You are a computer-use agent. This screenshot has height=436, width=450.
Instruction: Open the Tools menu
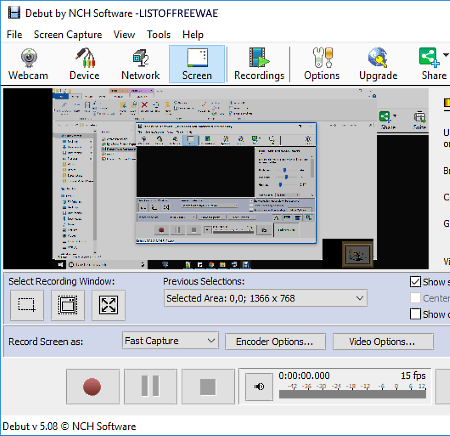(x=159, y=35)
